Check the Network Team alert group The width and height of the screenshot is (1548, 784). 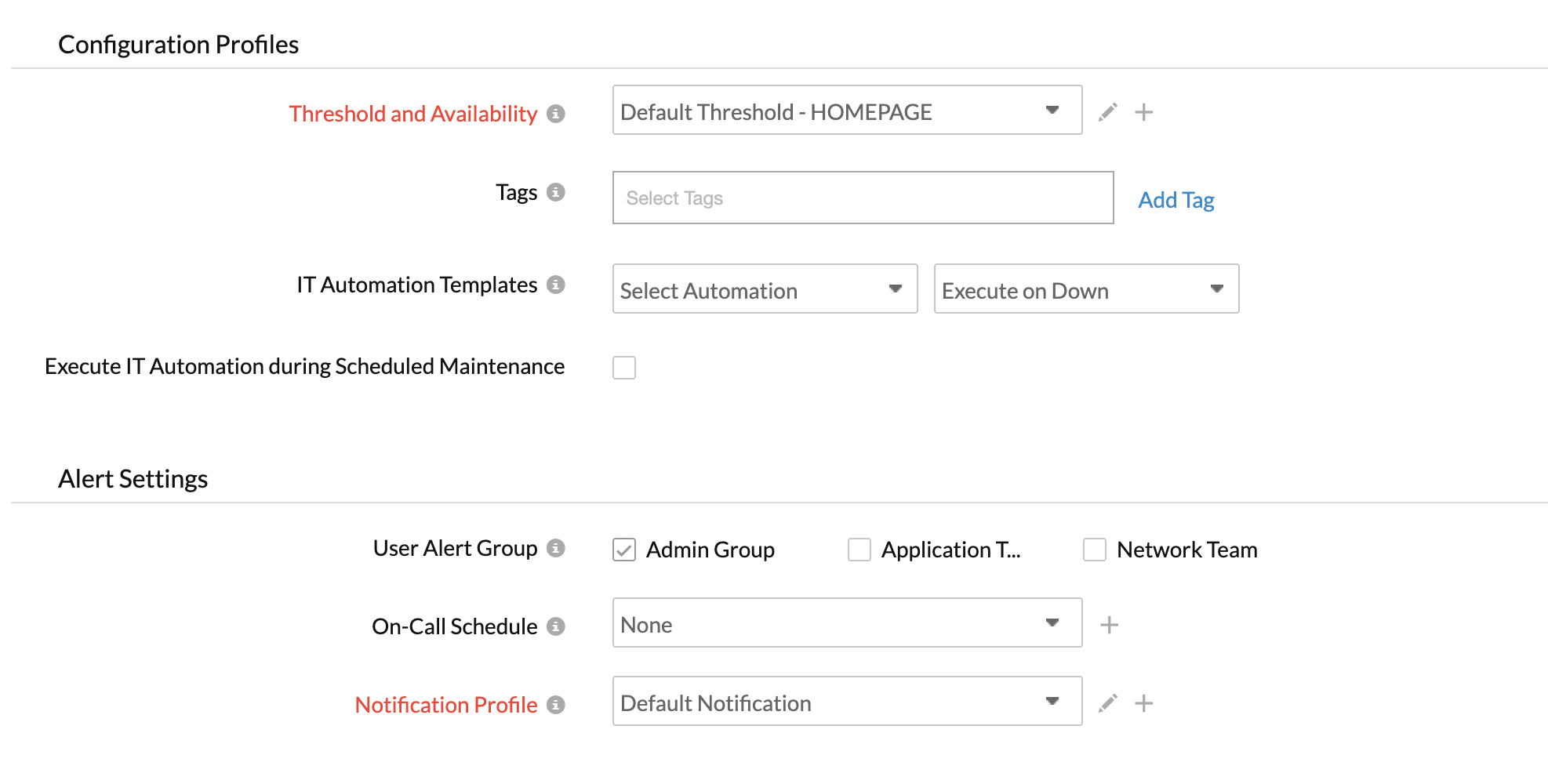1095,550
